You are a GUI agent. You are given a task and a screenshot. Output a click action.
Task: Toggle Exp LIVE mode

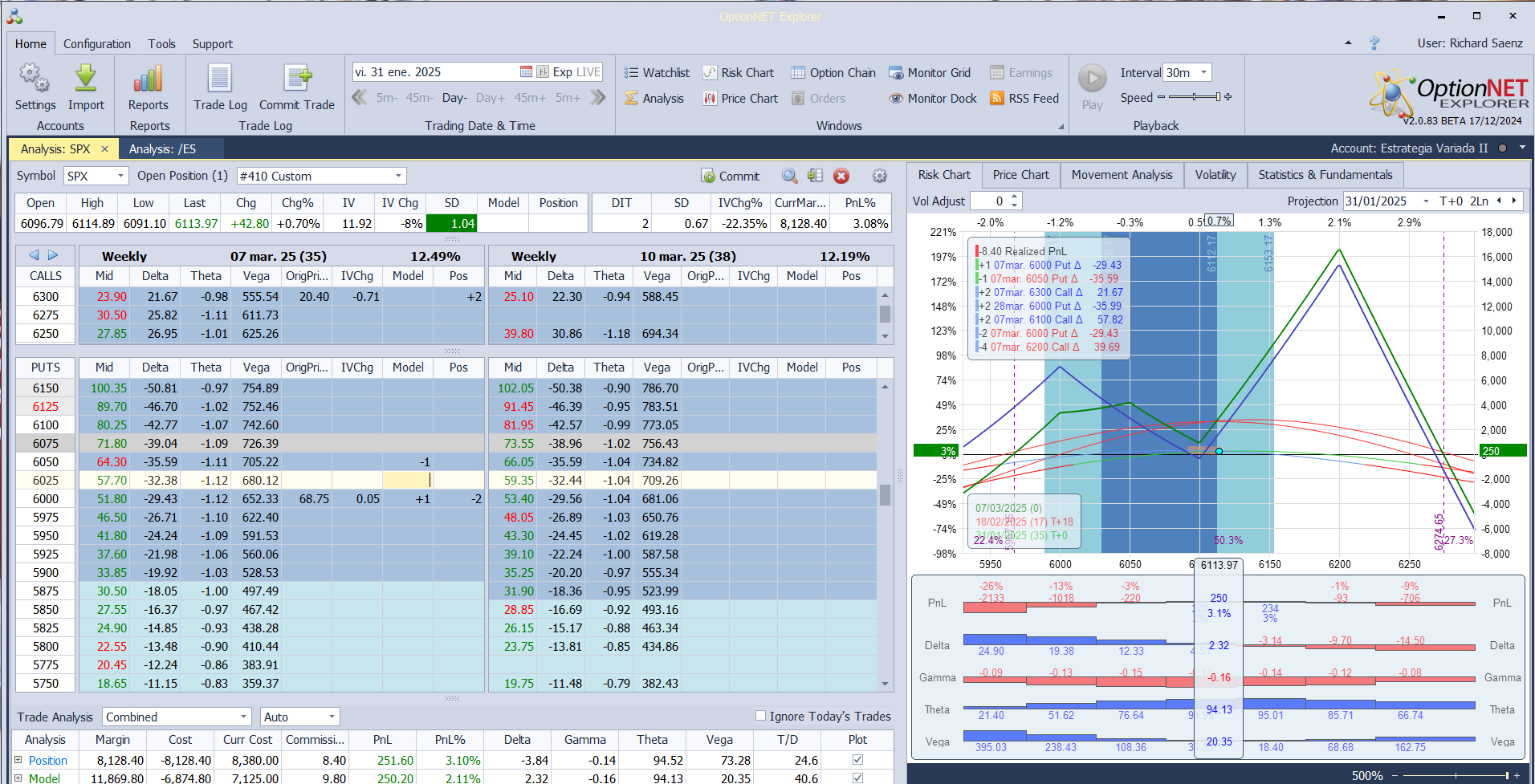pos(576,72)
